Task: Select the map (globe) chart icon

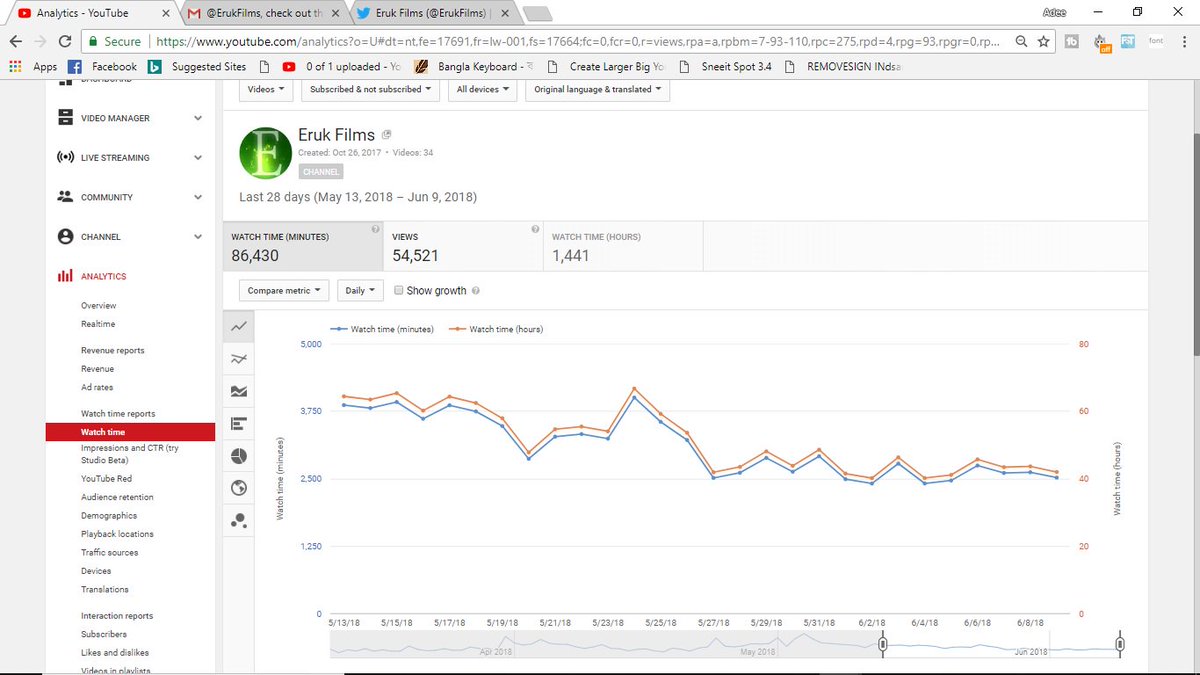Action: (x=238, y=488)
